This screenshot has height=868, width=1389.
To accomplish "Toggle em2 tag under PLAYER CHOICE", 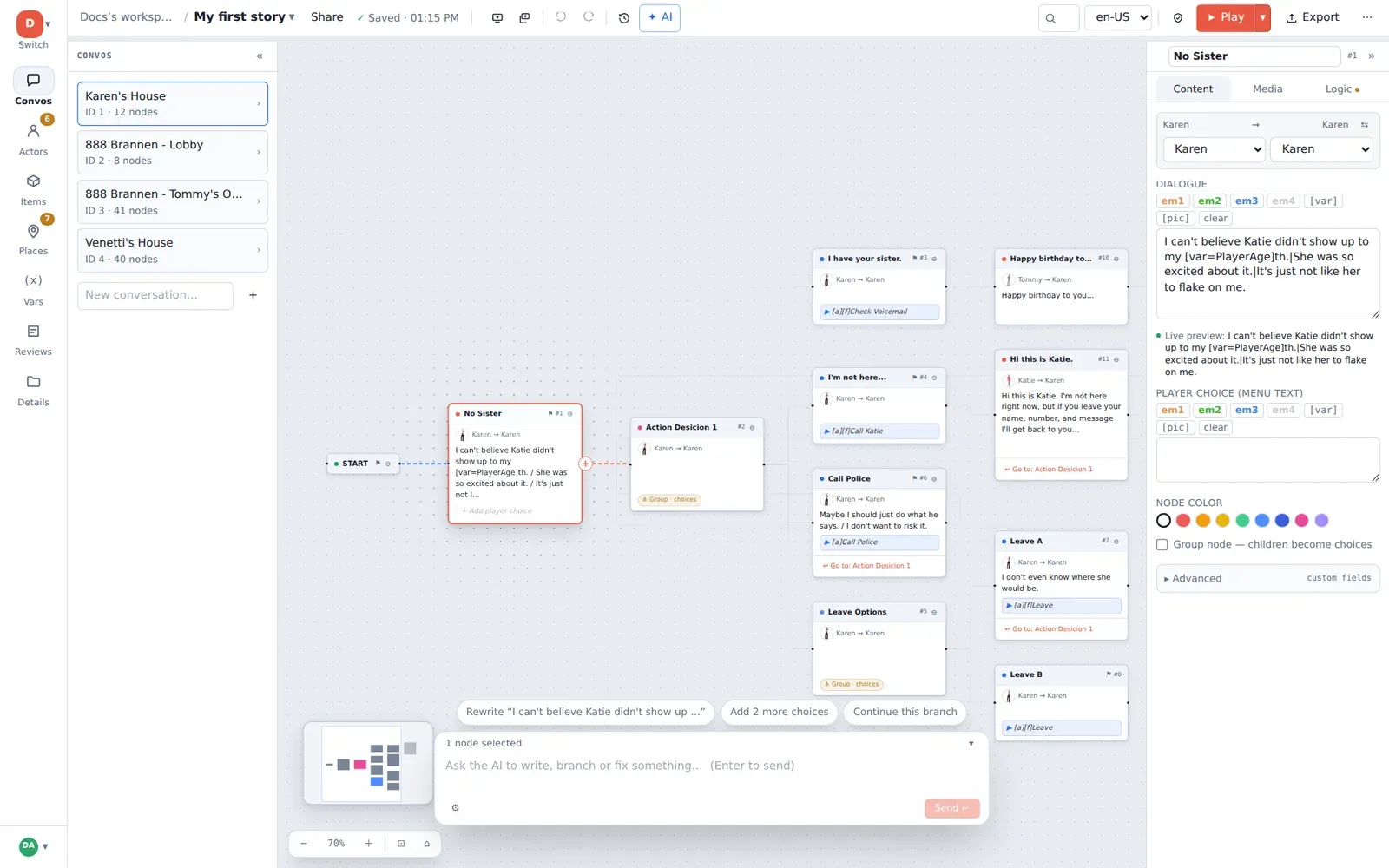I will coord(1209,410).
